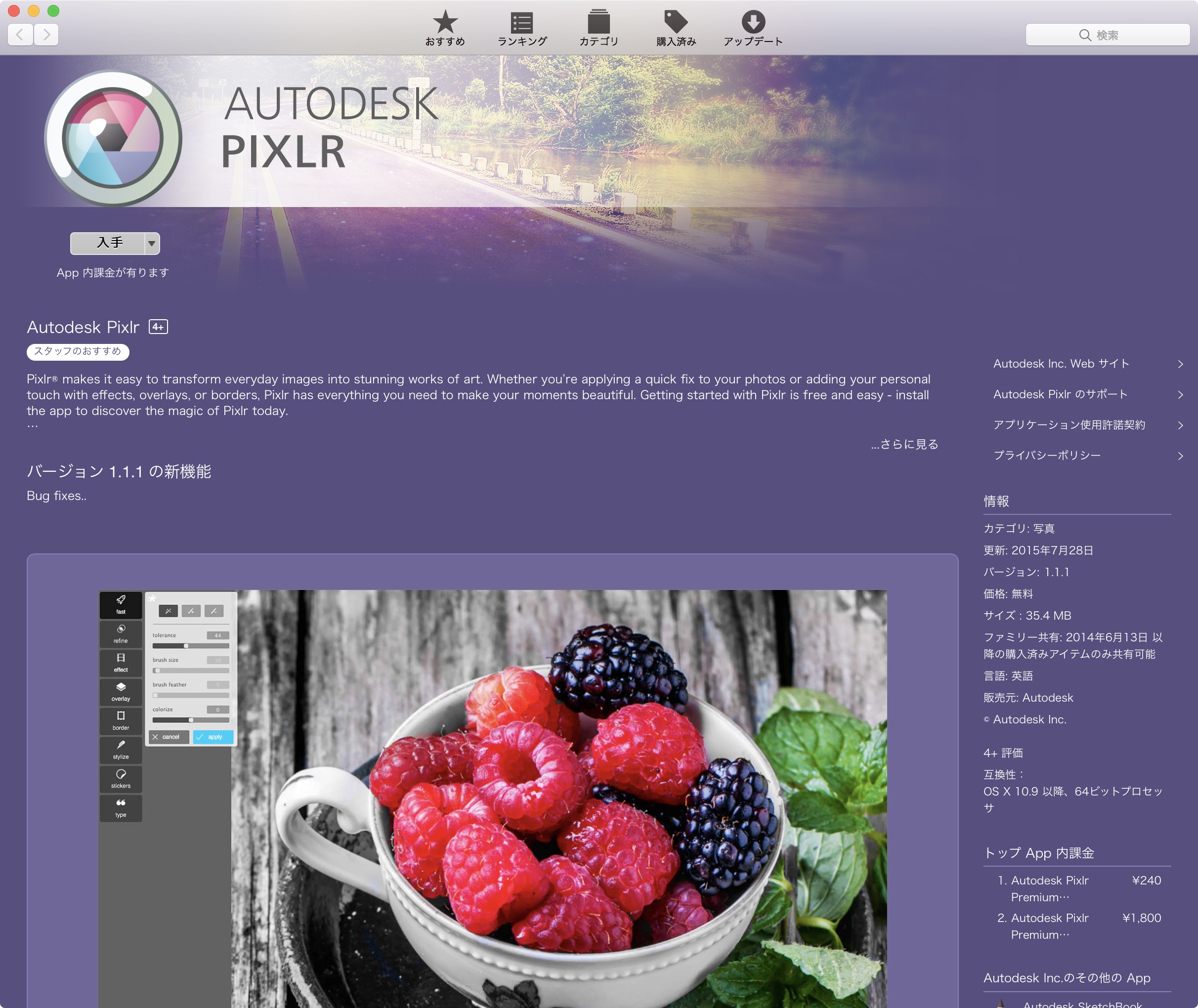Click the second brush mode icon in panel
The image size is (1198, 1008).
click(x=191, y=611)
